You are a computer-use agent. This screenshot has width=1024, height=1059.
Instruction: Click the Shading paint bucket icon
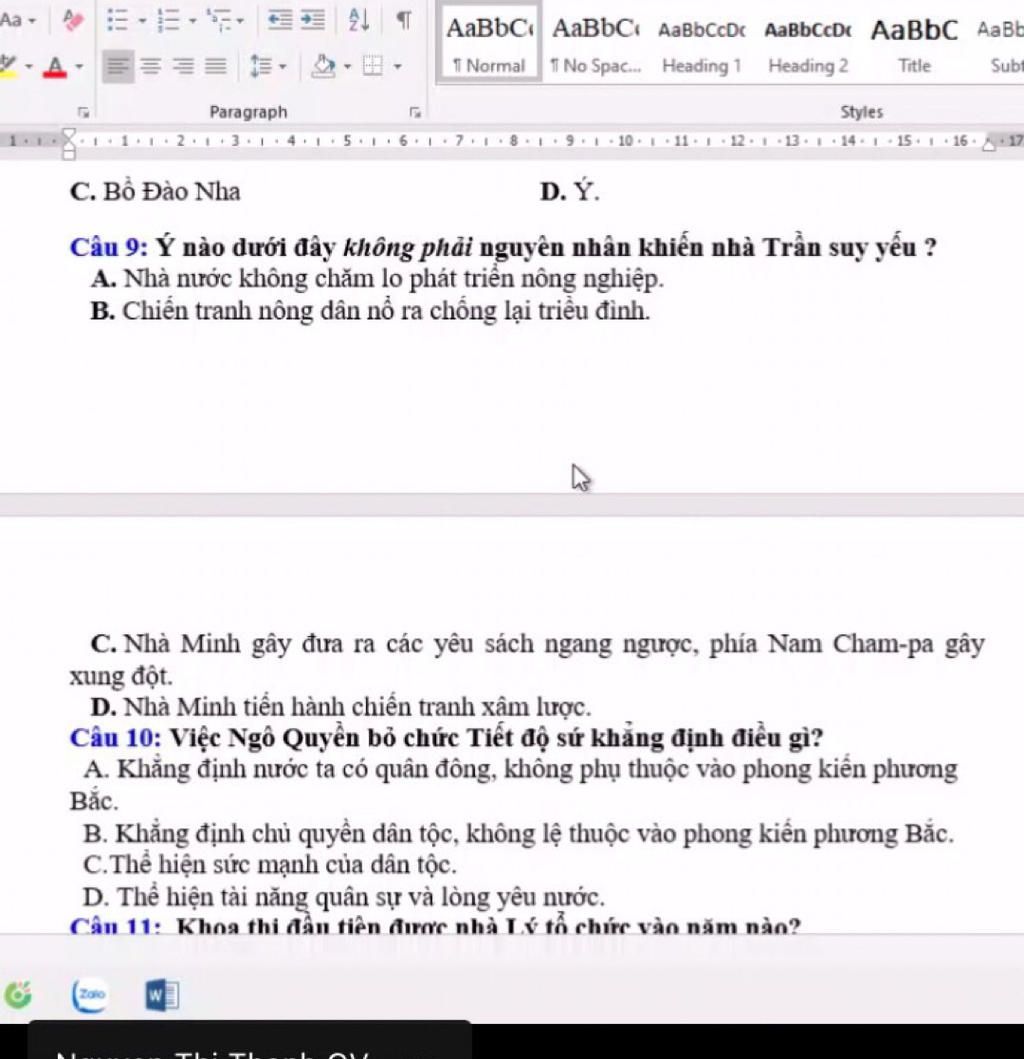324,66
